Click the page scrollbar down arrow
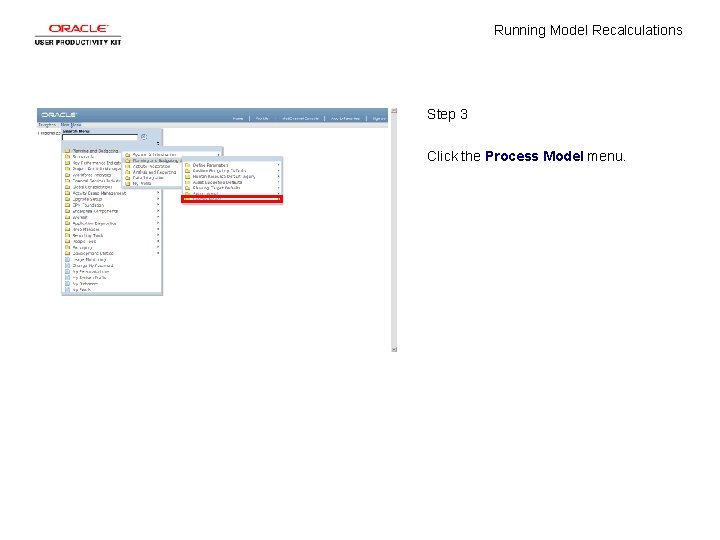 (x=394, y=349)
